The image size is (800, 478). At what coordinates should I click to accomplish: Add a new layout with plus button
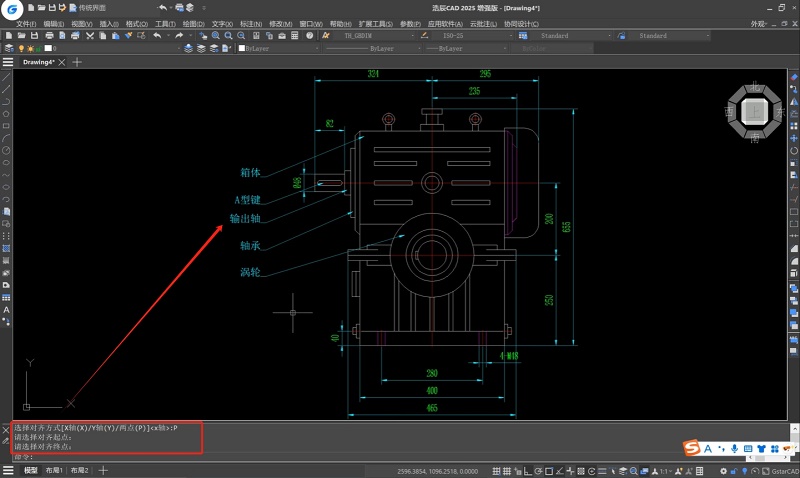click(103, 470)
